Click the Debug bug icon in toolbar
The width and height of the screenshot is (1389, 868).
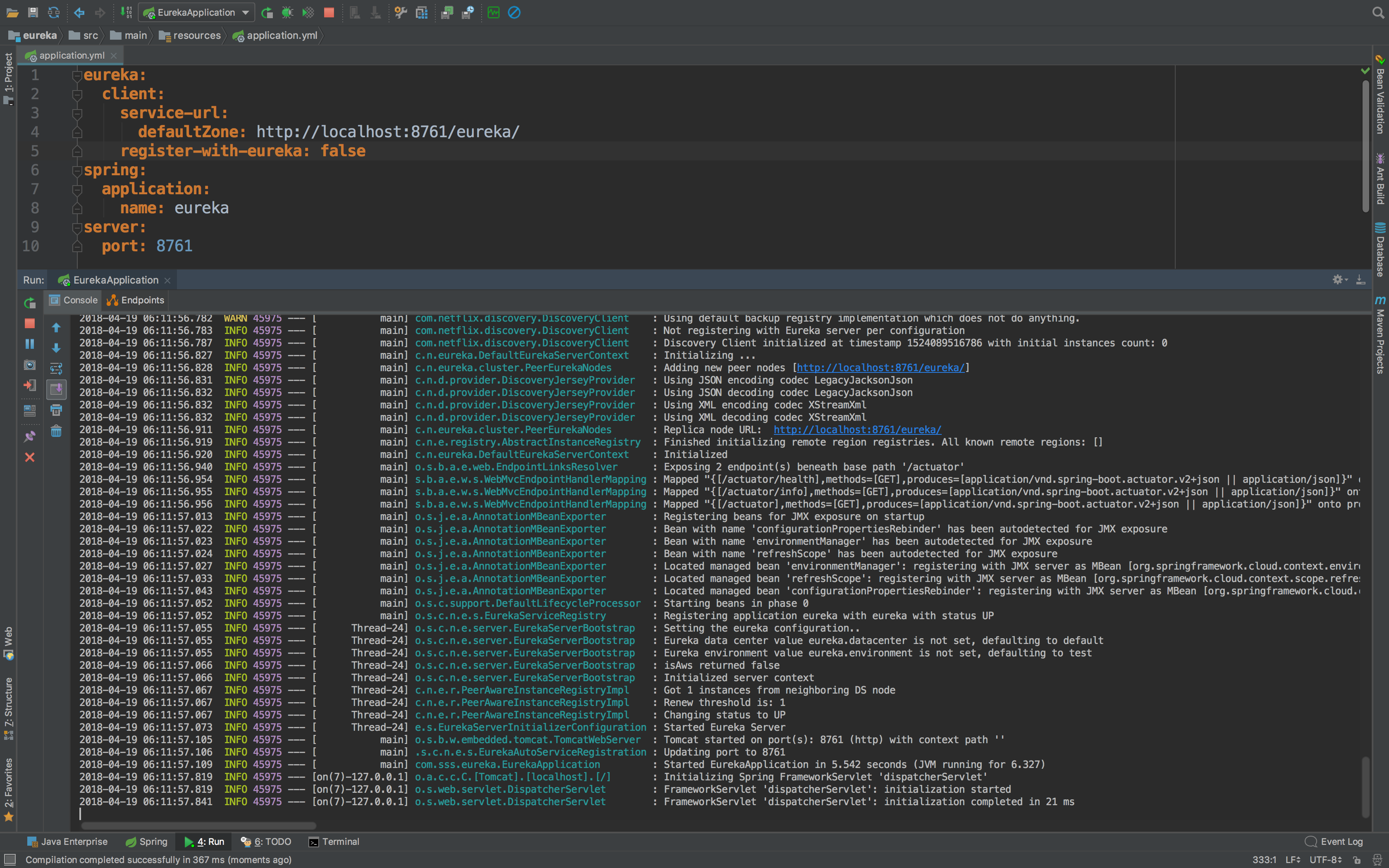[287, 13]
